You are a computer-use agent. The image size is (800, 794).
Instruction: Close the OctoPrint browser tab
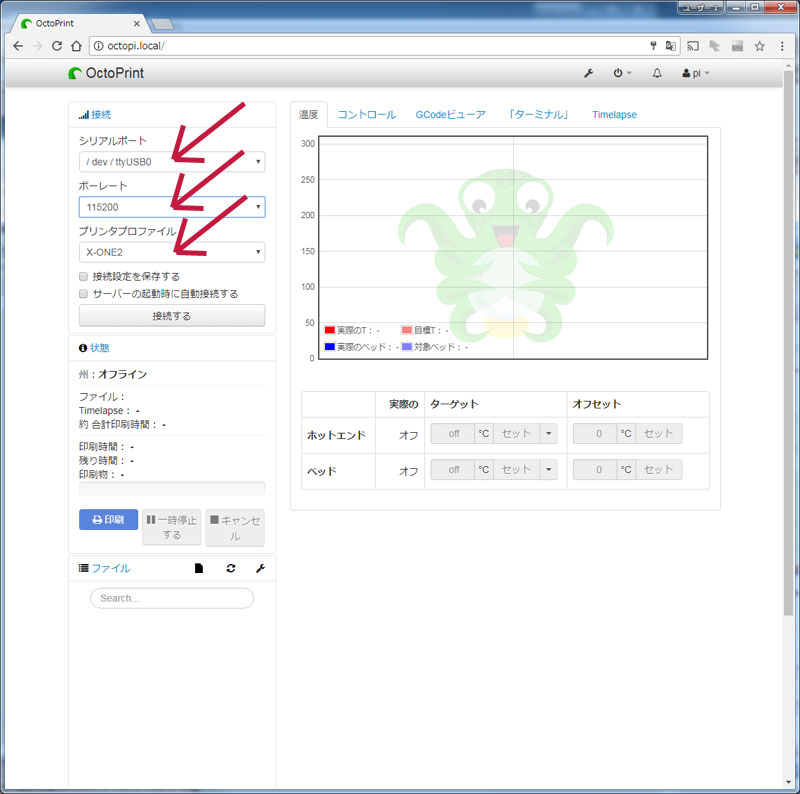click(137, 23)
